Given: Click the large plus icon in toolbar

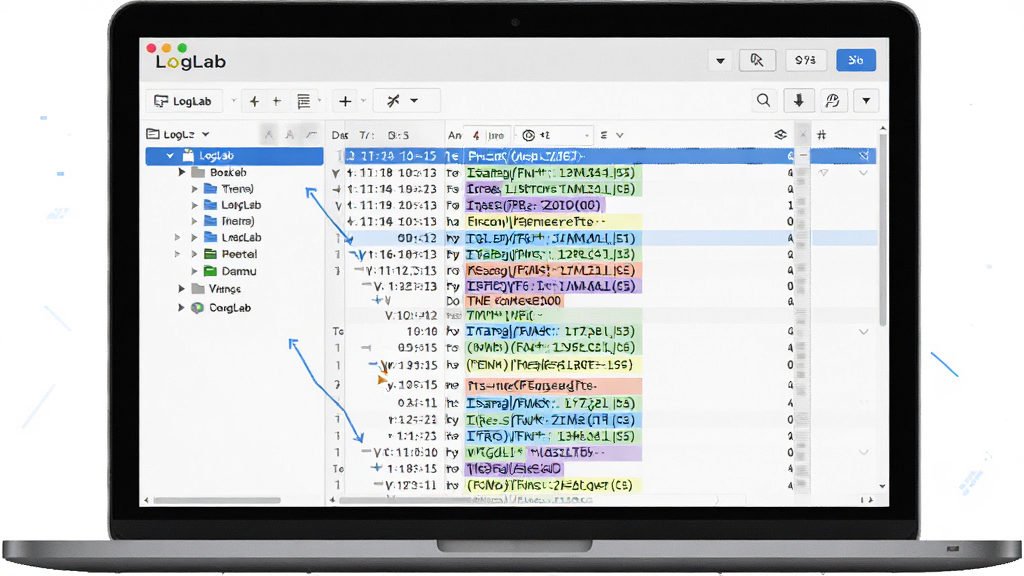Looking at the screenshot, I should [345, 101].
